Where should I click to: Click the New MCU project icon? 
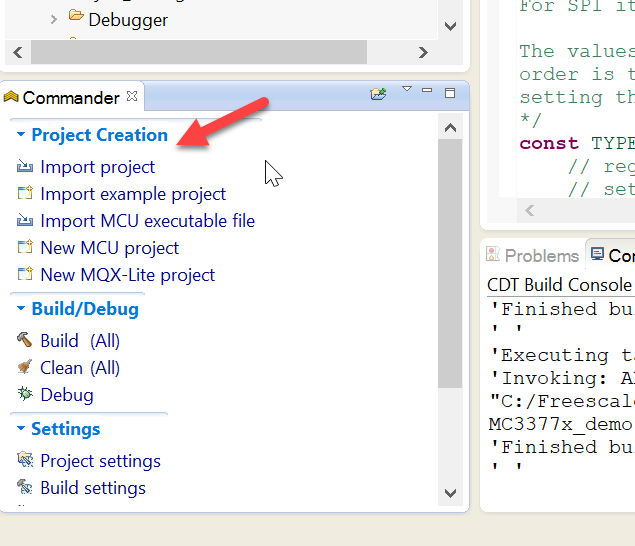pyautogui.click(x=25, y=248)
